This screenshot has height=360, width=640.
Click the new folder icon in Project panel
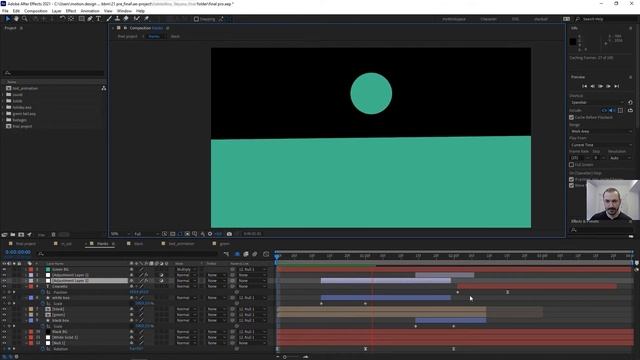tap(13, 235)
